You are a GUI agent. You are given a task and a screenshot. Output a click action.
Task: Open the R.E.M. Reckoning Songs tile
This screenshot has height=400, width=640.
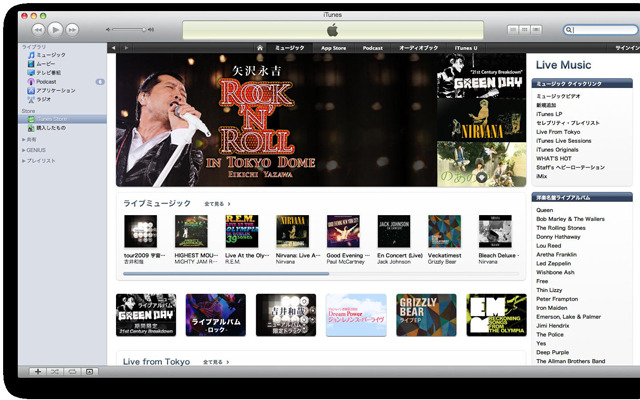497,315
